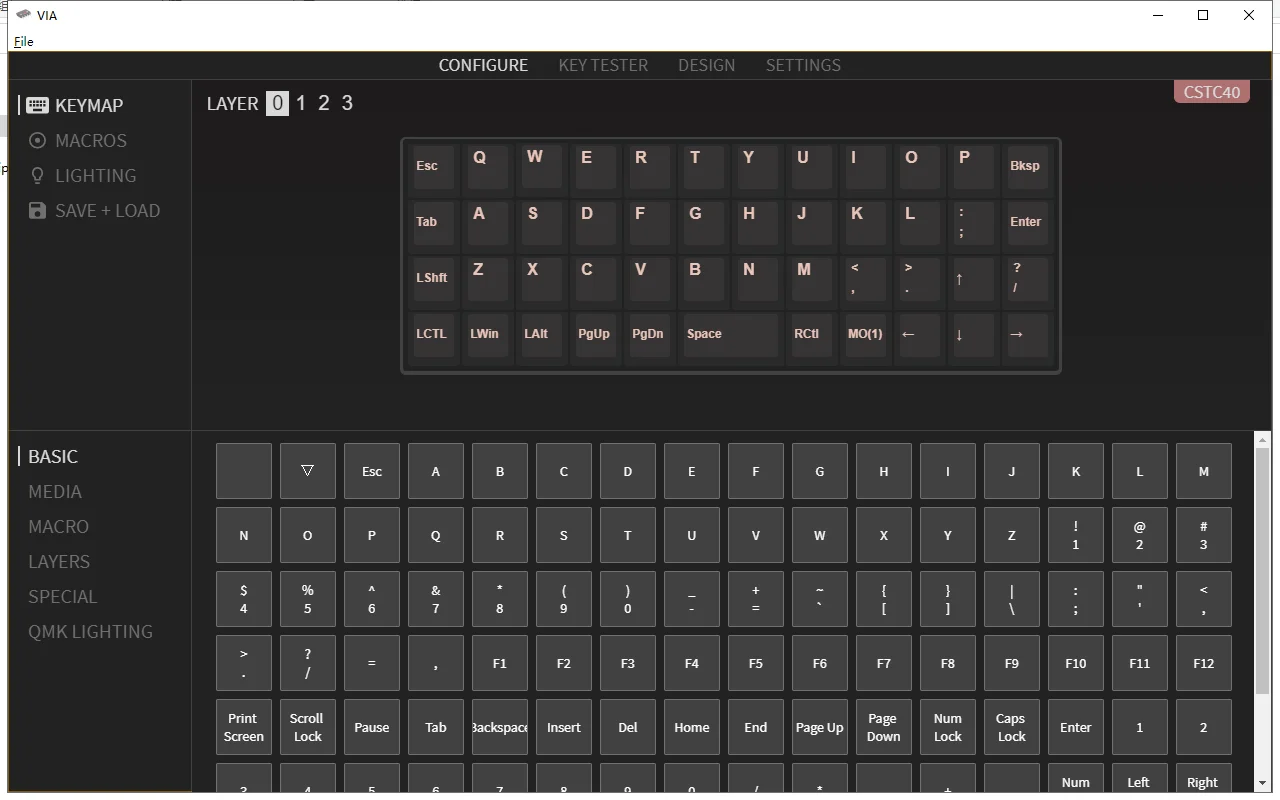Select the MO(1) key on keymap

click(865, 334)
